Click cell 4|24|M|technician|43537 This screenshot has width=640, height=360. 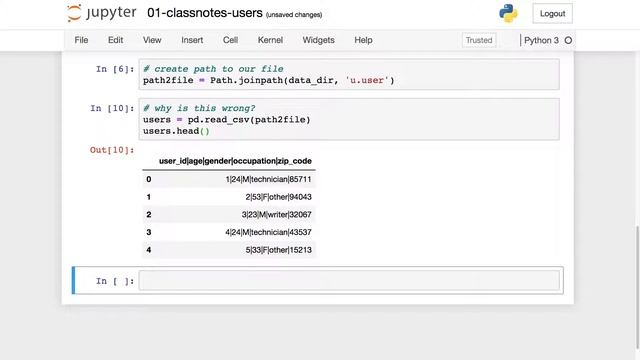pos(268,232)
